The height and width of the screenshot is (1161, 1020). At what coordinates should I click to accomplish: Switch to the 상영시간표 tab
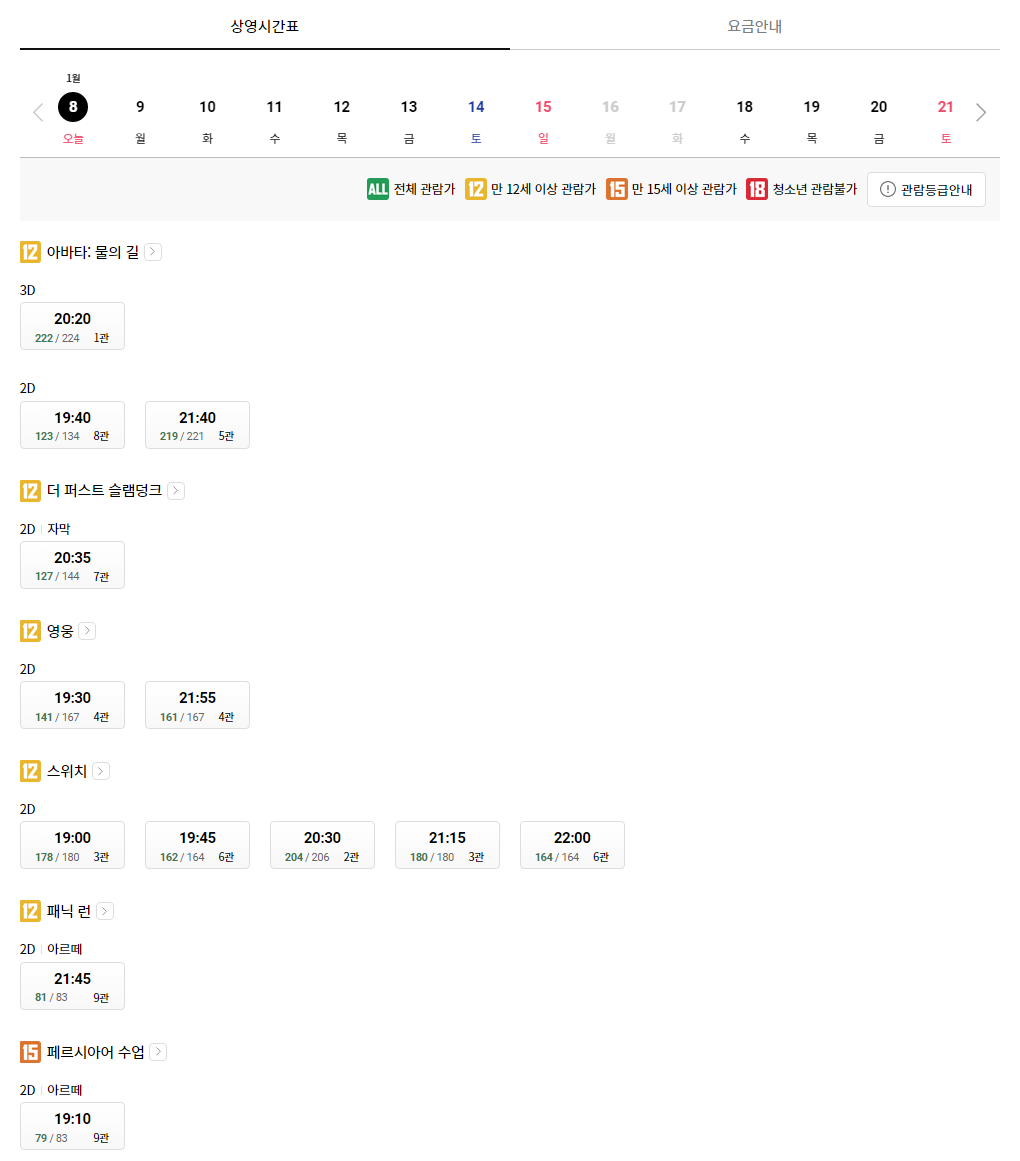tap(264, 26)
